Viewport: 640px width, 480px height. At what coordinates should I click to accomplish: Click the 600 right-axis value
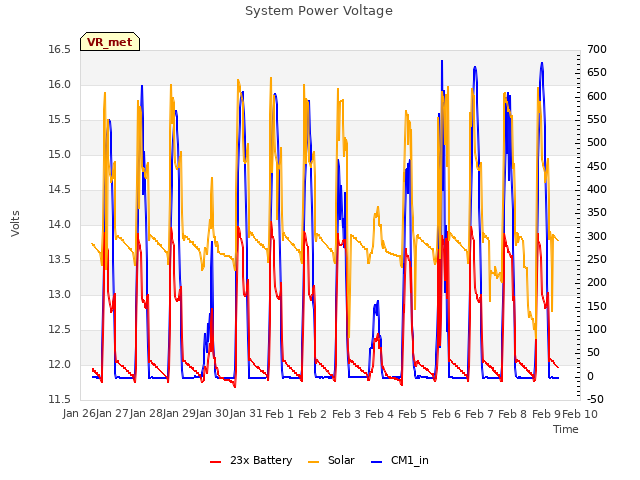click(597, 96)
